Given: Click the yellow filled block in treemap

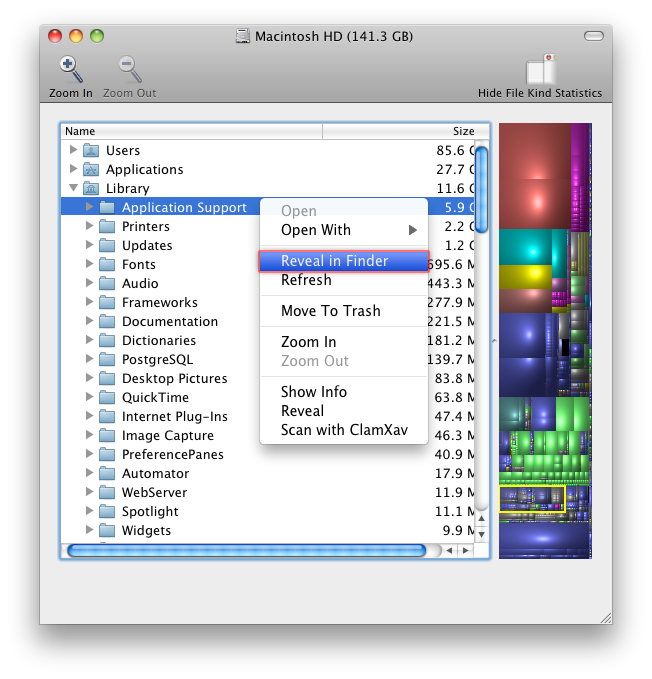Looking at the screenshot, I should pos(526,277).
